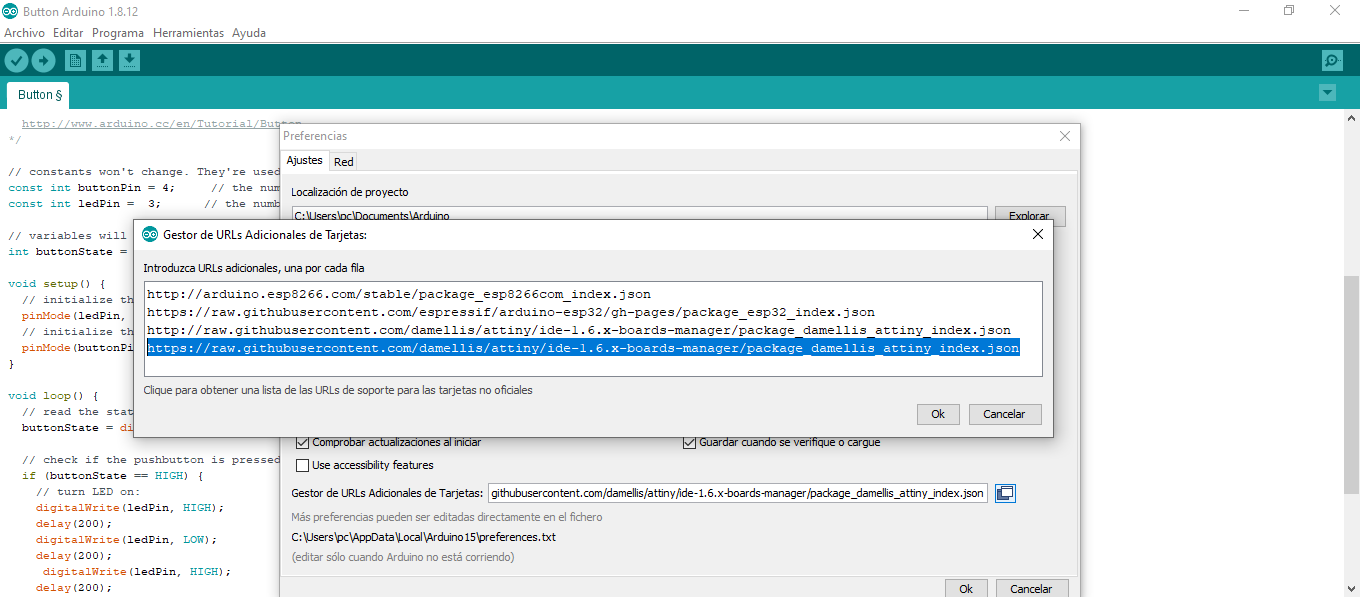Open the Editar menu
The image size is (1360, 597).
[x=68, y=33]
